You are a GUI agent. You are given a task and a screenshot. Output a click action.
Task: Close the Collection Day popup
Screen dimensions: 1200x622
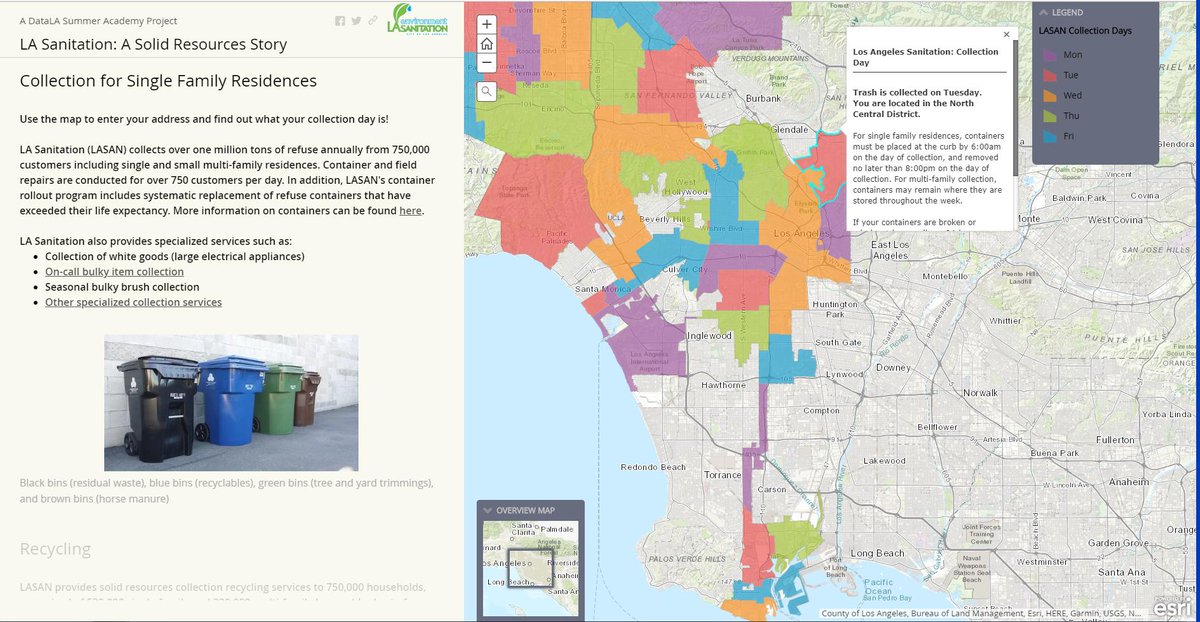pos(1006,34)
